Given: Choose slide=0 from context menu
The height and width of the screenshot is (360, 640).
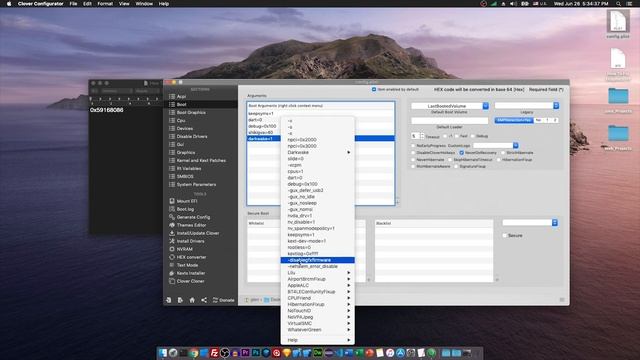Looking at the screenshot, I should pyautogui.click(x=318, y=159).
